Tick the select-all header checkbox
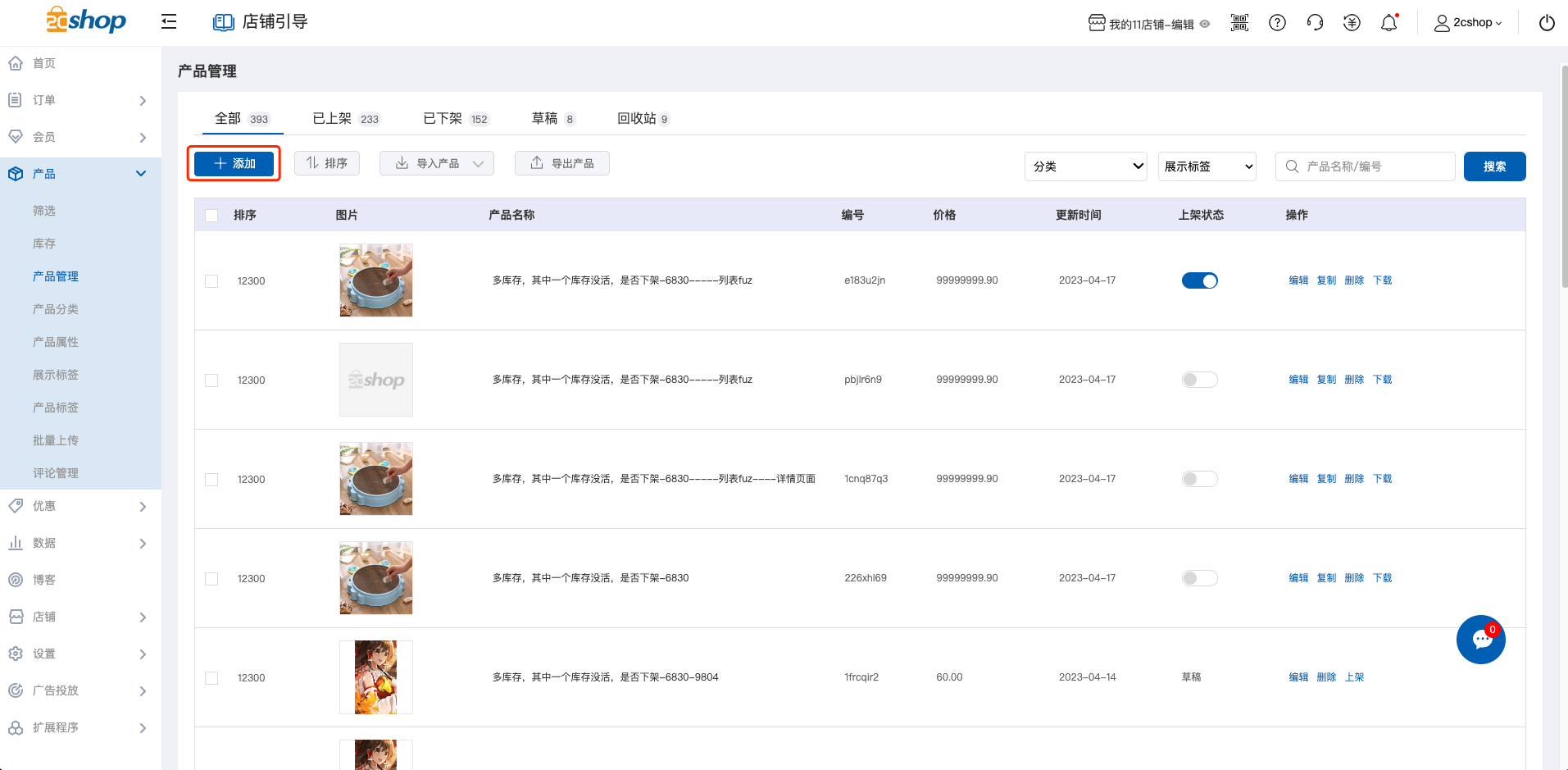The height and width of the screenshot is (770, 1568). tap(211, 216)
